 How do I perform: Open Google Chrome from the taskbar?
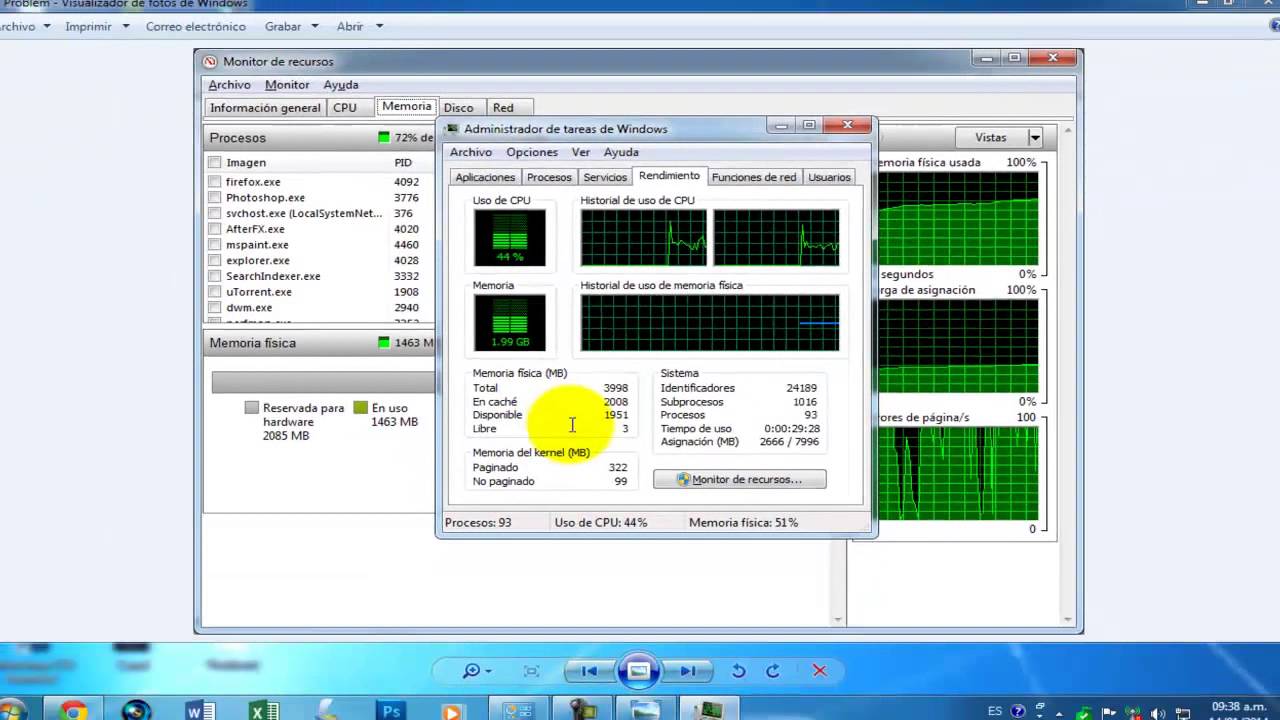click(x=73, y=710)
